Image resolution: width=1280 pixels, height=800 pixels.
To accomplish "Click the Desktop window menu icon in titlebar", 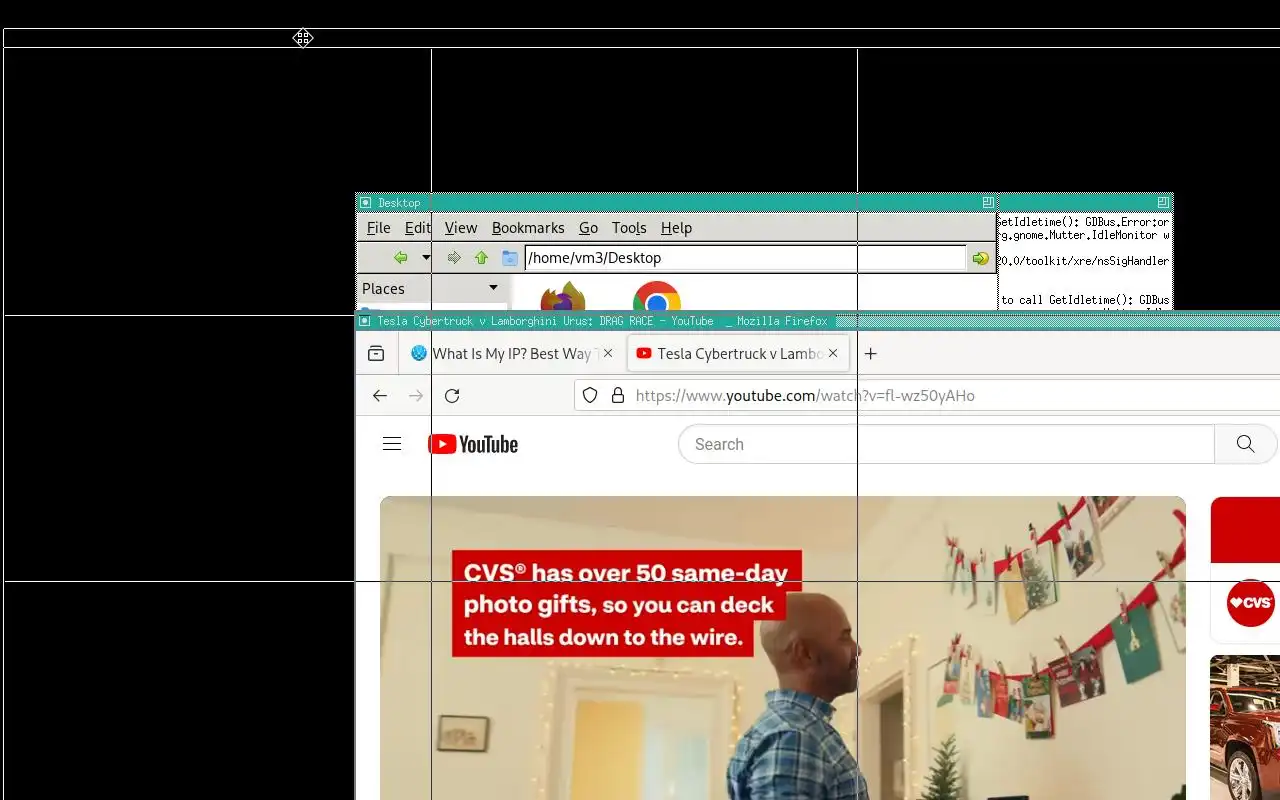I will click(x=365, y=202).
